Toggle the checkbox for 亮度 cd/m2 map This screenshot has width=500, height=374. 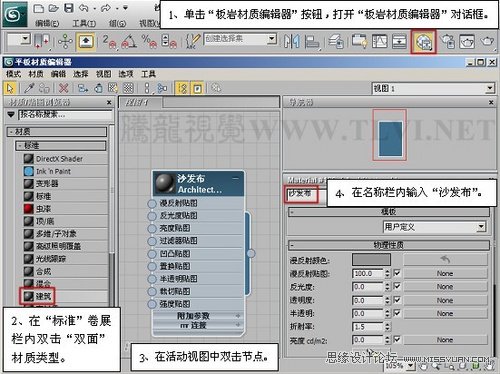click(x=397, y=340)
